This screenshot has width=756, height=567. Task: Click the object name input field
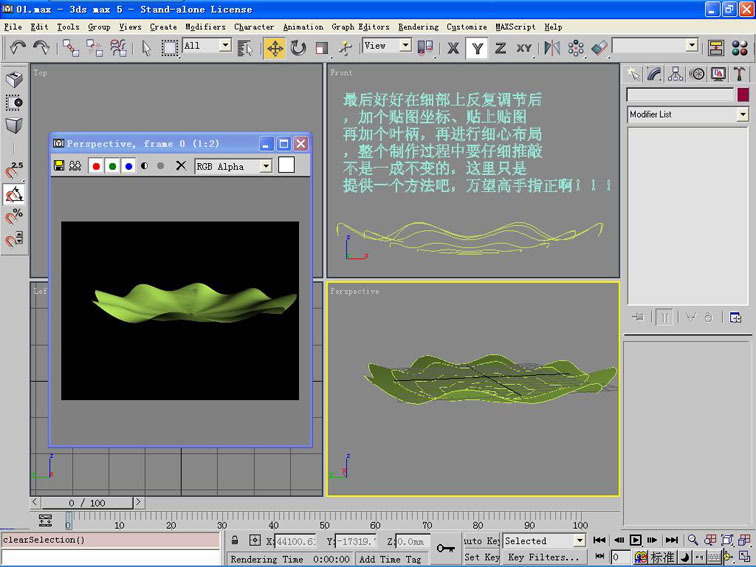680,94
